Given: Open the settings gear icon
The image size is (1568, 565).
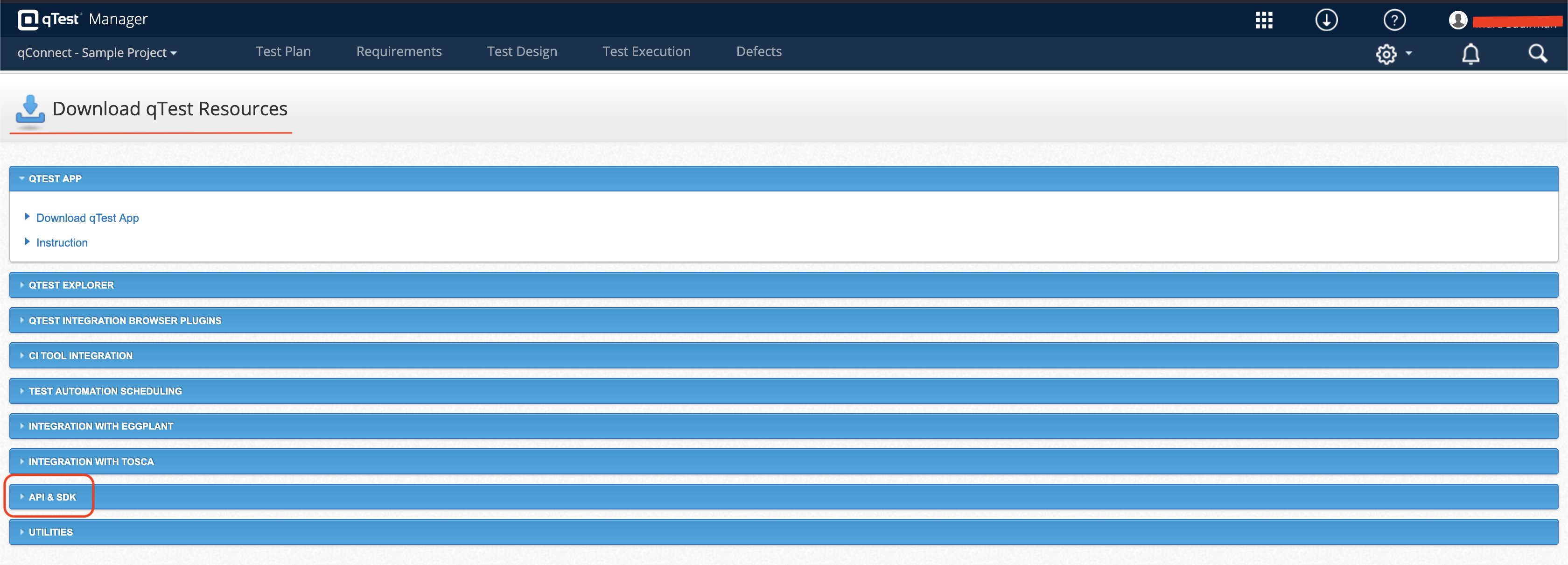Looking at the screenshot, I should [x=1386, y=54].
